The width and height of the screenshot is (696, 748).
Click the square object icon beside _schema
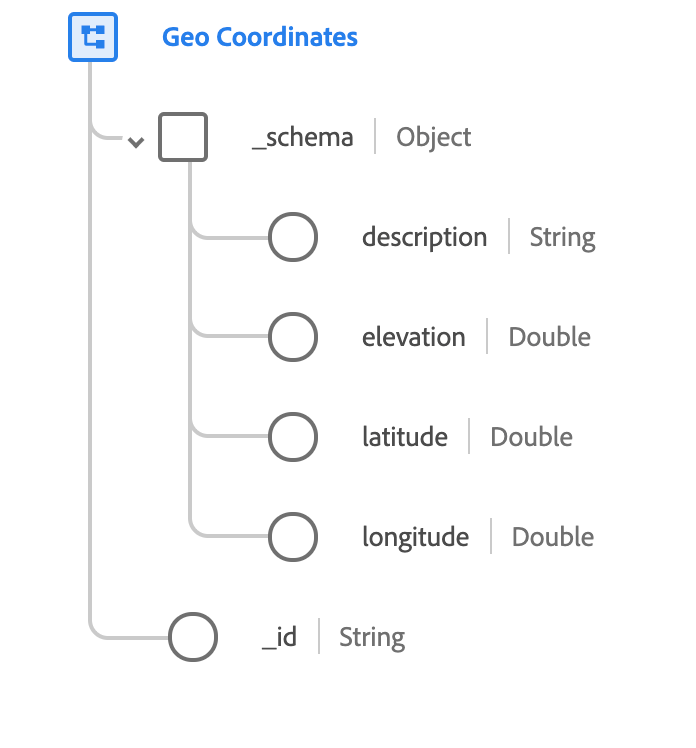[183, 137]
